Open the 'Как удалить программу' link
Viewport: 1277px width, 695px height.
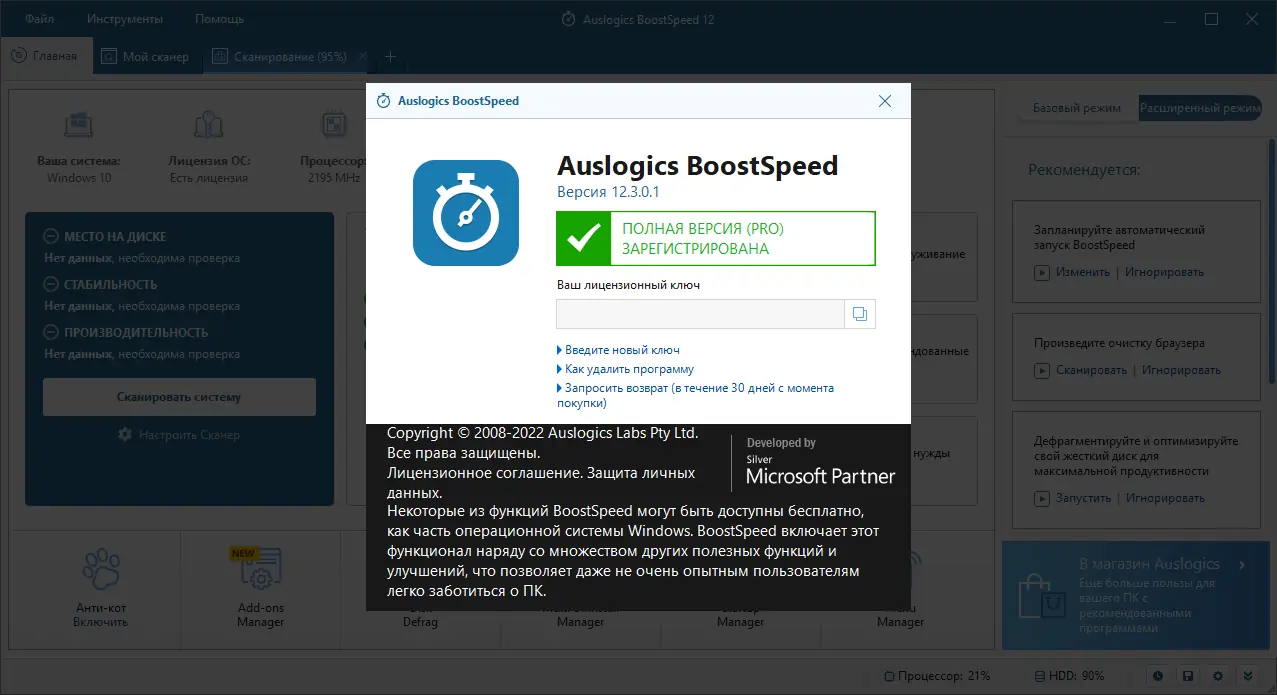coord(629,369)
